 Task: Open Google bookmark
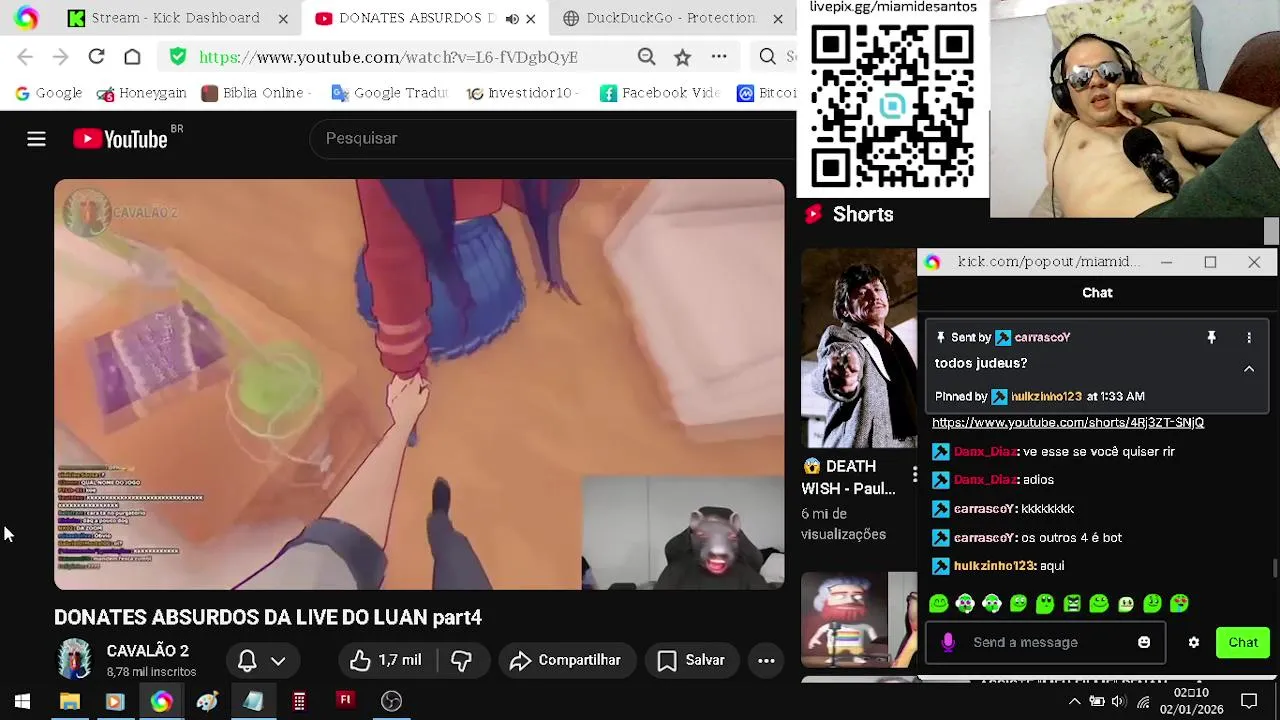click(x=48, y=93)
